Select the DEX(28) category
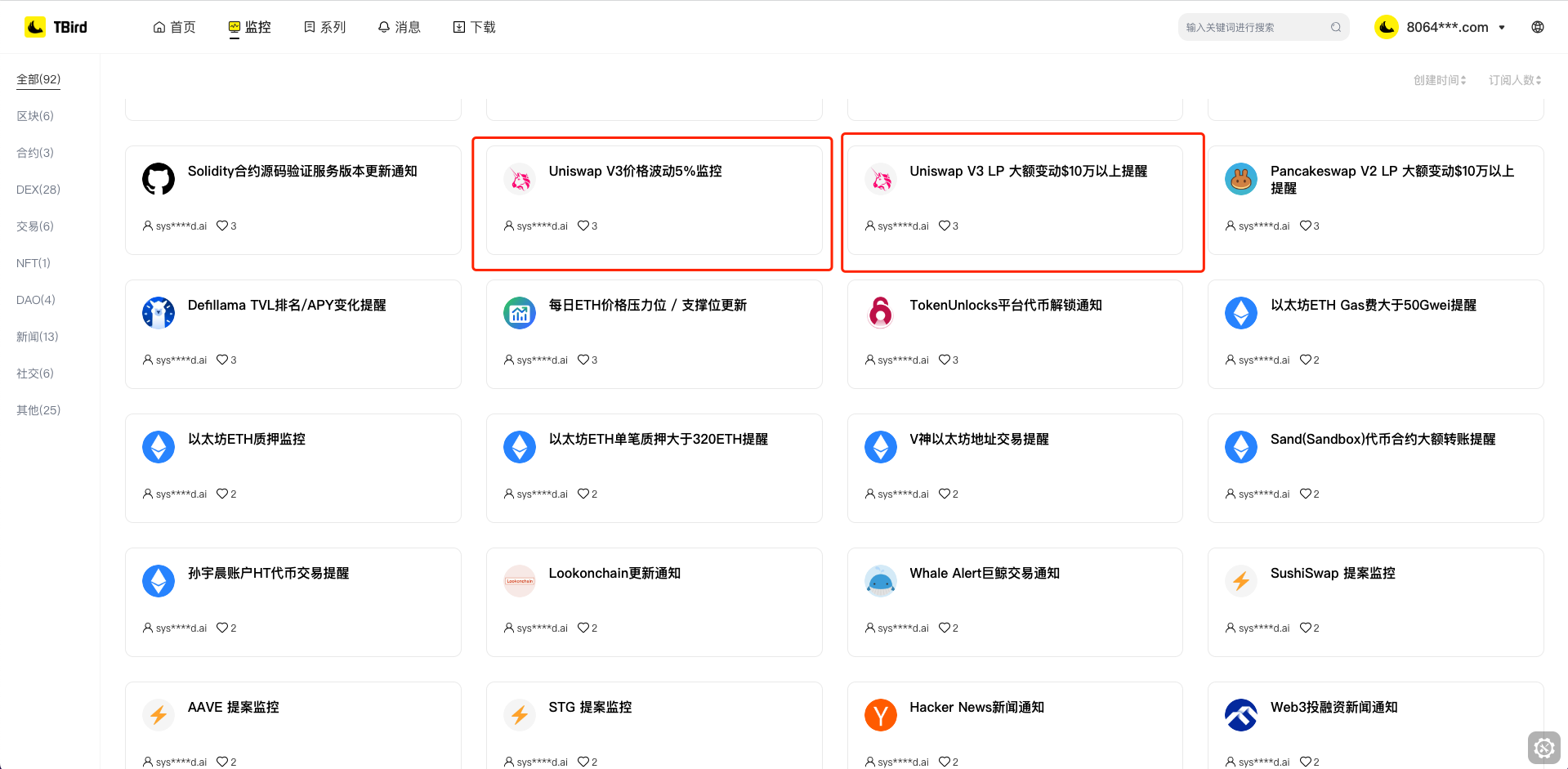 pyautogui.click(x=38, y=190)
